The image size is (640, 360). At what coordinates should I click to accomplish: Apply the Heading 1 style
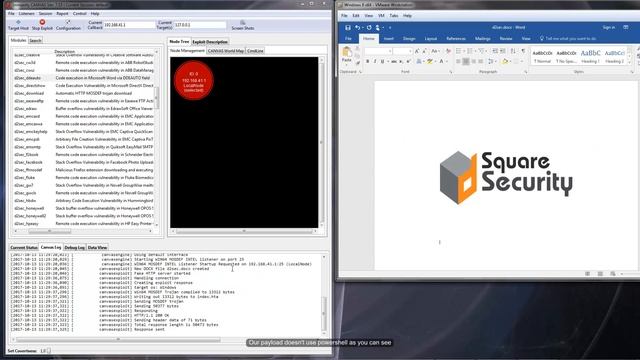pos(590,56)
